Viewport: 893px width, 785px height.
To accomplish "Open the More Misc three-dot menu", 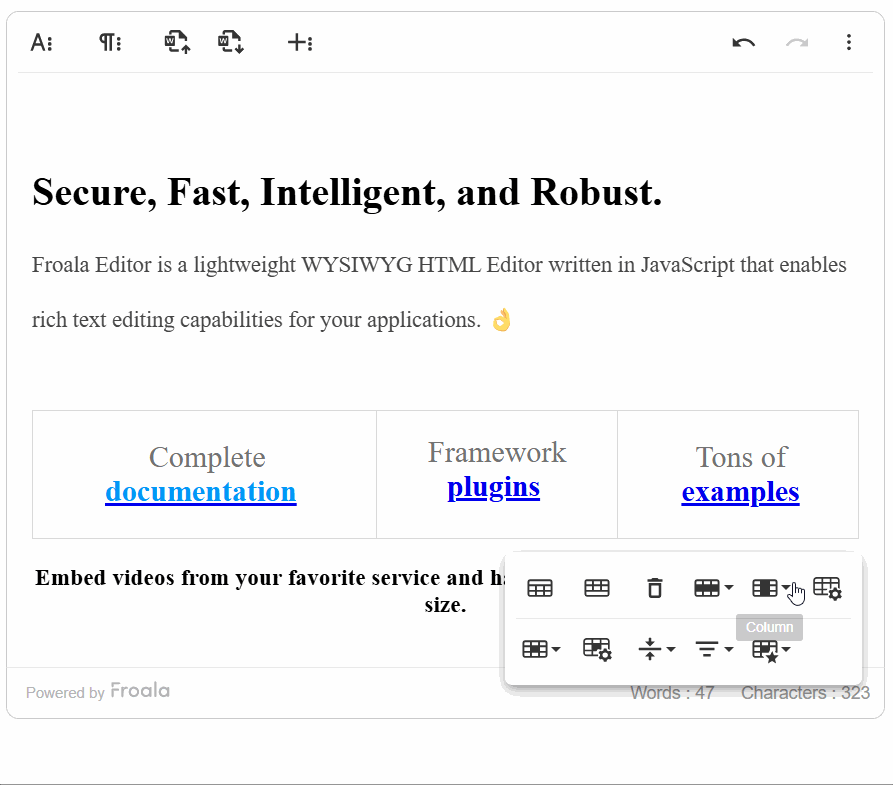I will coord(849,43).
